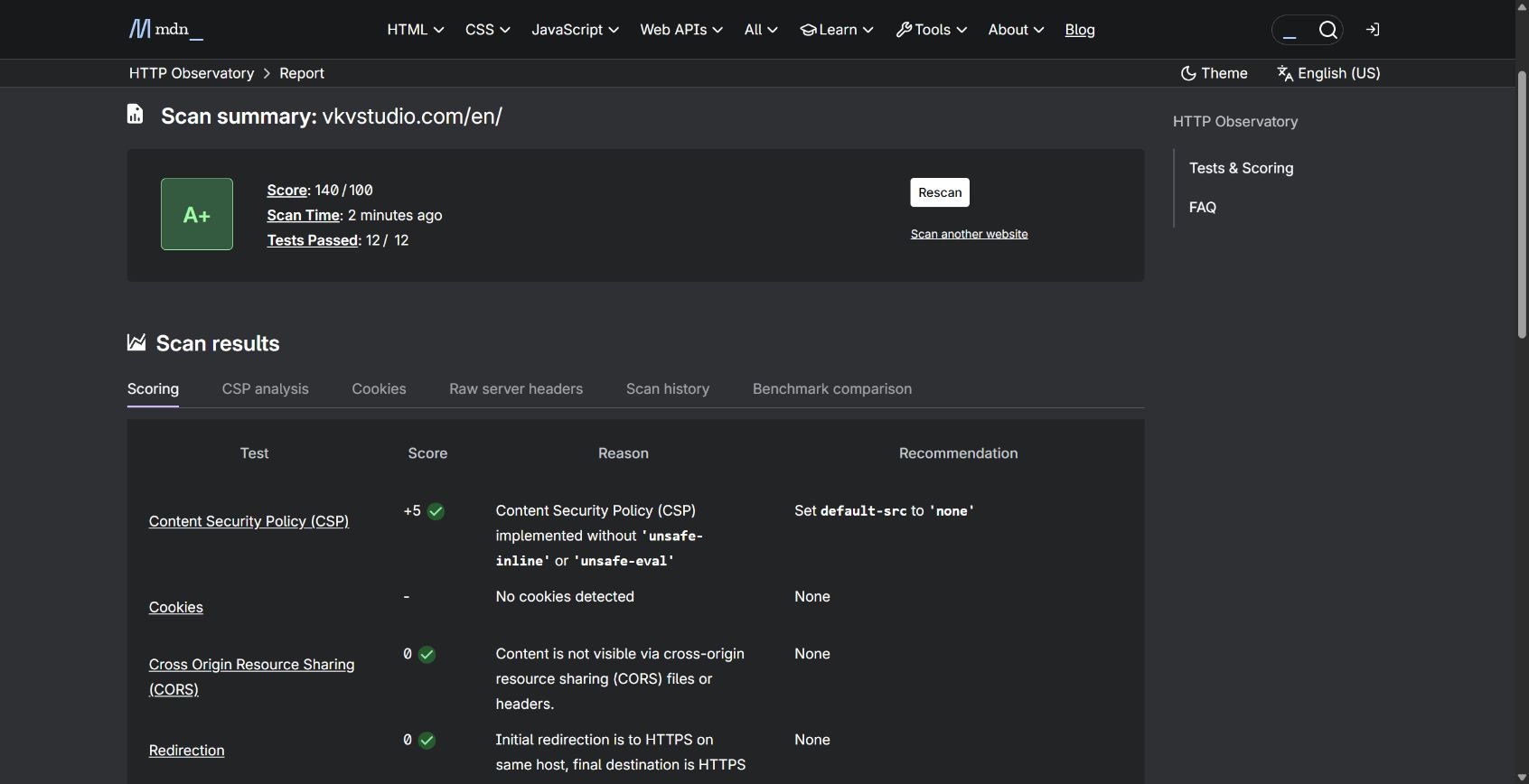Expand the Web APIs menu
This screenshot has height=784, width=1529.
click(681, 30)
